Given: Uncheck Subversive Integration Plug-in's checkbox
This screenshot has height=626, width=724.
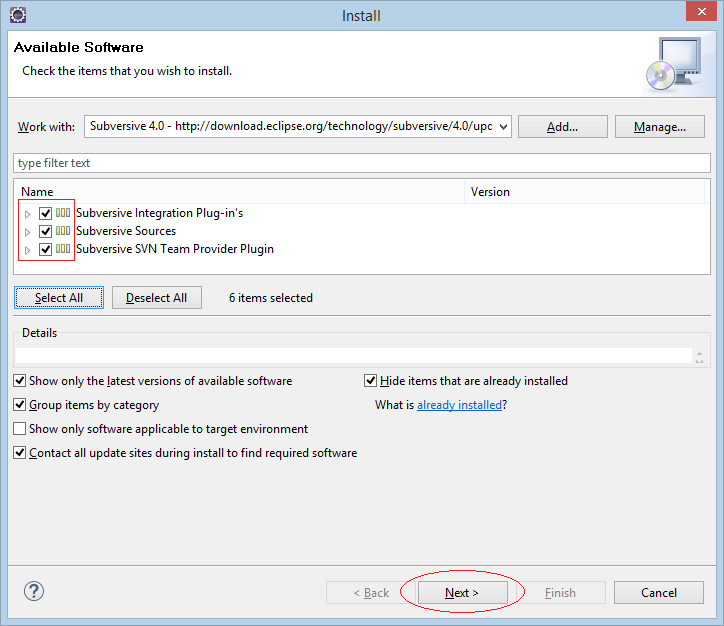Looking at the screenshot, I should point(45,213).
